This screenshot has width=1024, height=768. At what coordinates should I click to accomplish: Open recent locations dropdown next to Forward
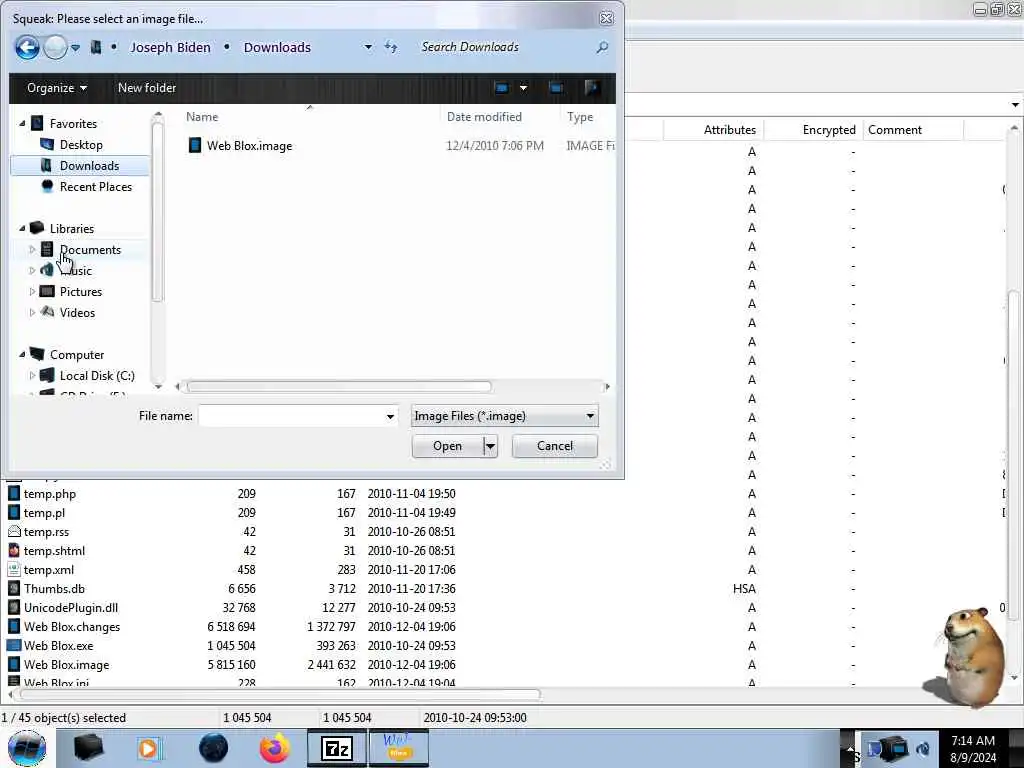pyautogui.click(x=76, y=48)
